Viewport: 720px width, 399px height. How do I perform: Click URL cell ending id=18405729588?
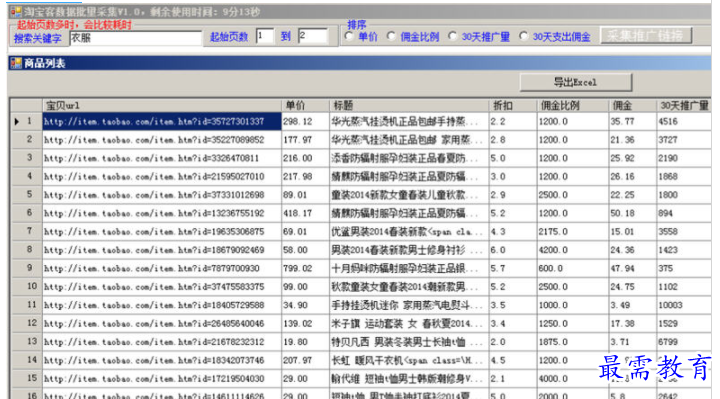click(162, 305)
